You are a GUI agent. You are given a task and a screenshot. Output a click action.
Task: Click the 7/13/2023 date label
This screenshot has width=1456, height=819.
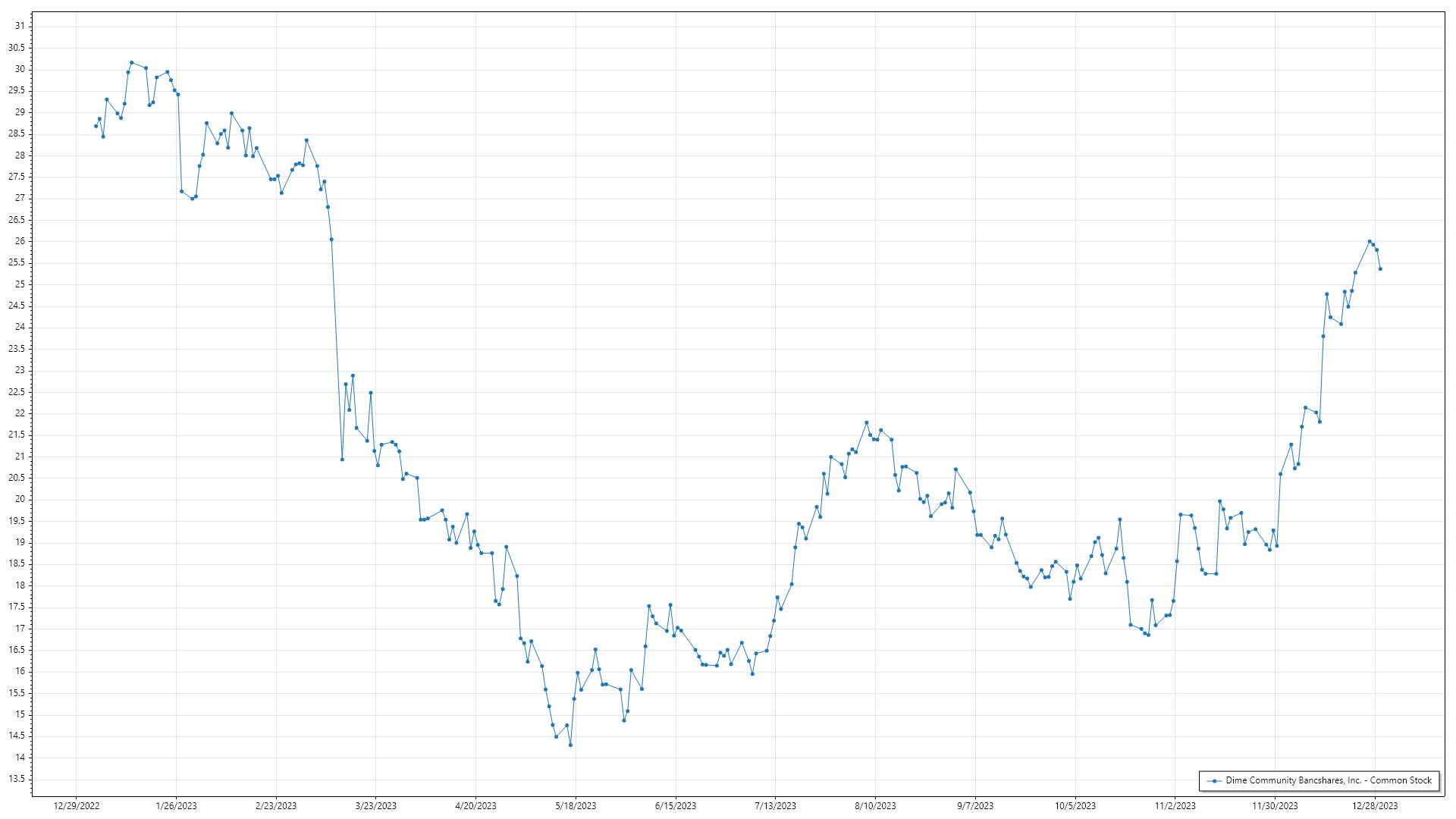(x=775, y=805)
